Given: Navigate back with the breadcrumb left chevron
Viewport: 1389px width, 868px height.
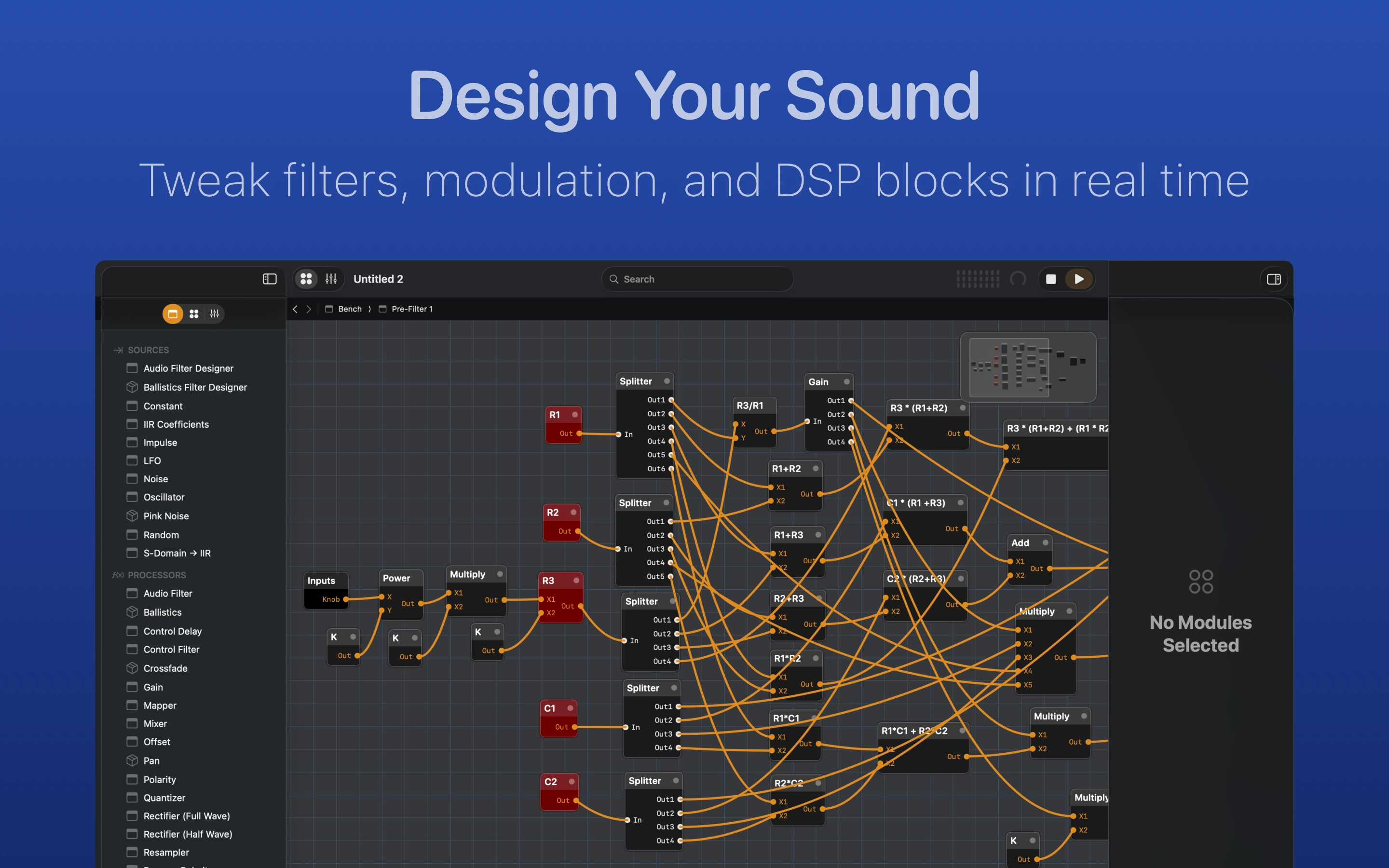Looking at the screenshot, I should click(295, 309).
